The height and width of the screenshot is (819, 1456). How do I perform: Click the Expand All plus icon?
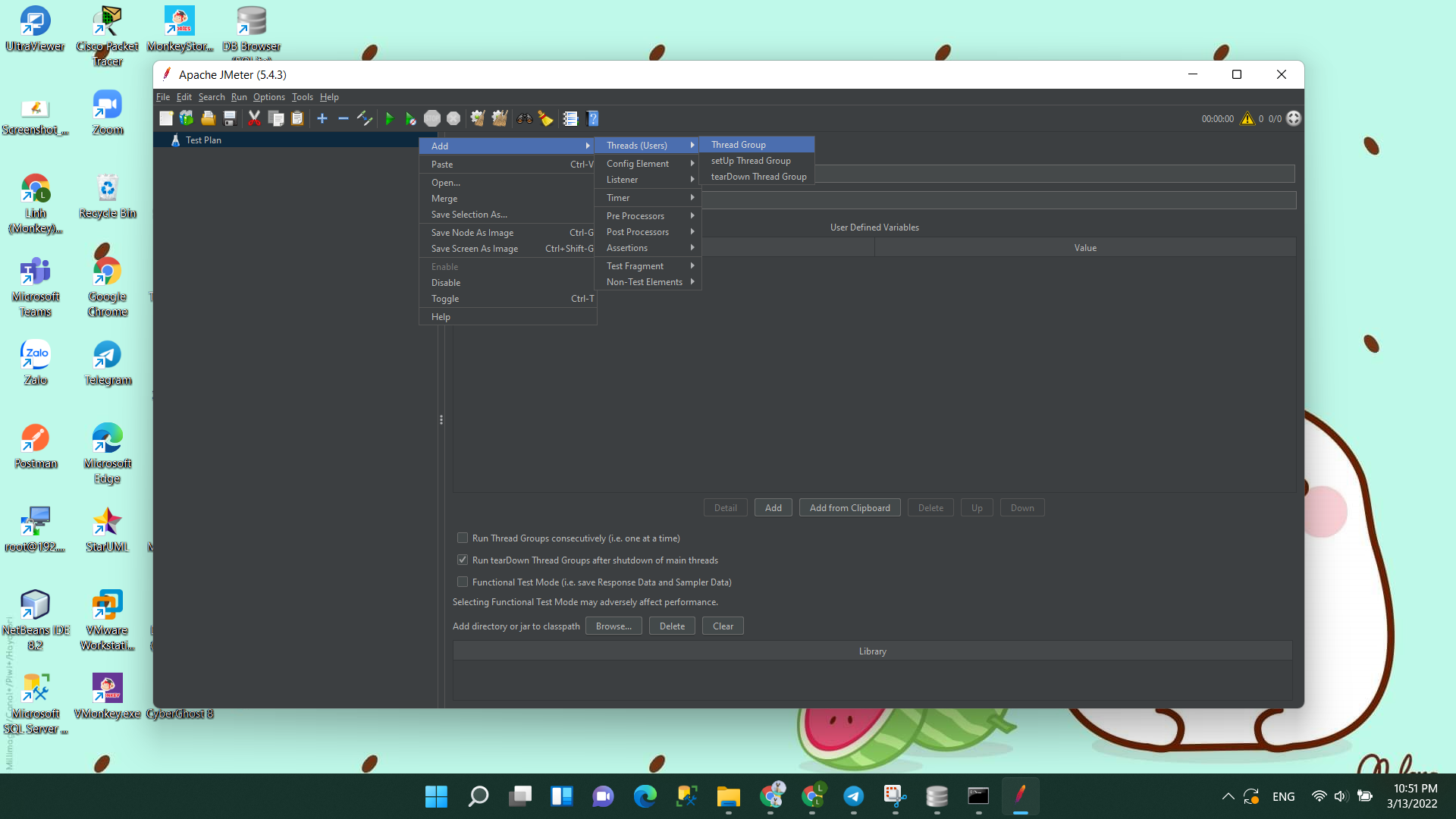point(322,118)
